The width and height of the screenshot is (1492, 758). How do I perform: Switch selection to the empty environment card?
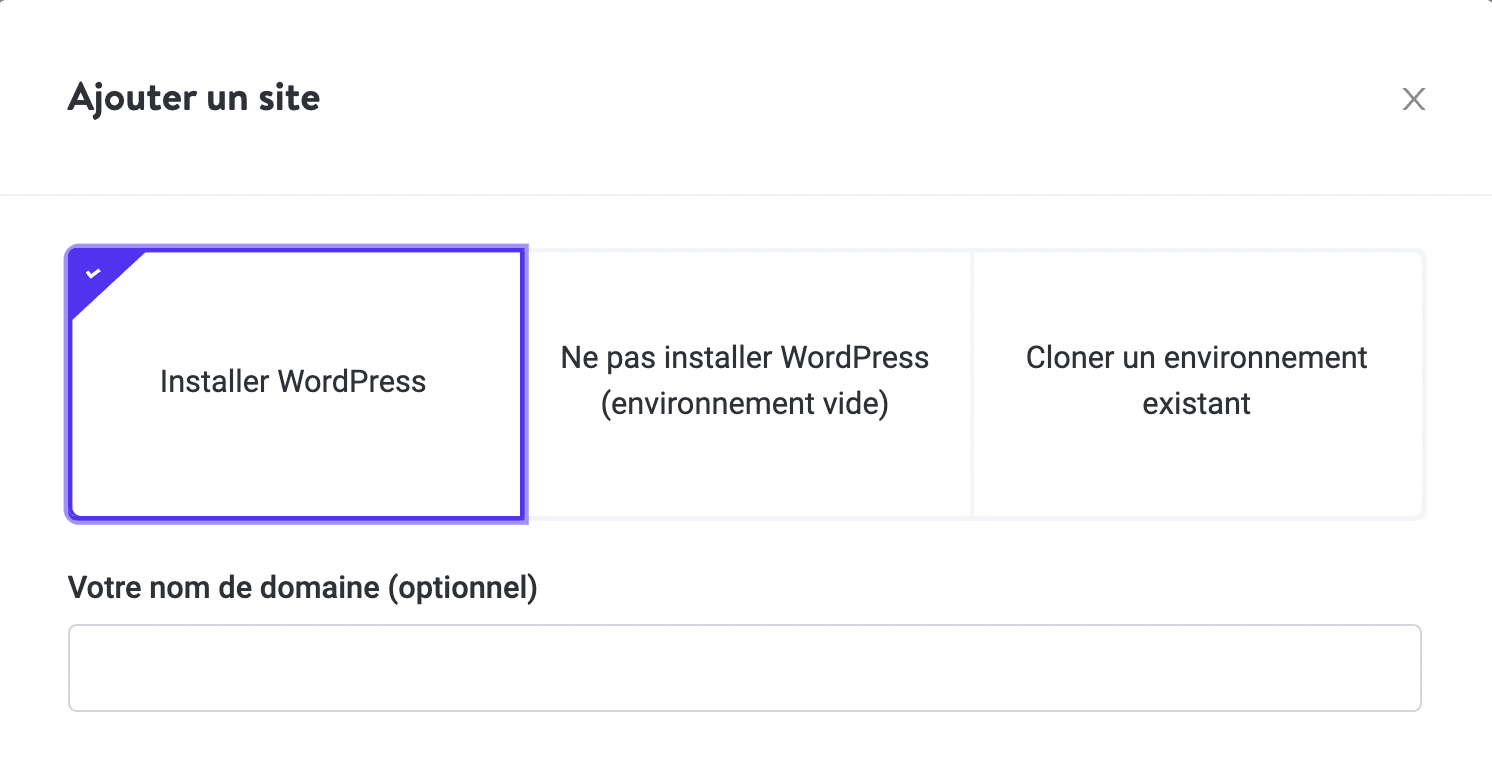click(744, 384)
